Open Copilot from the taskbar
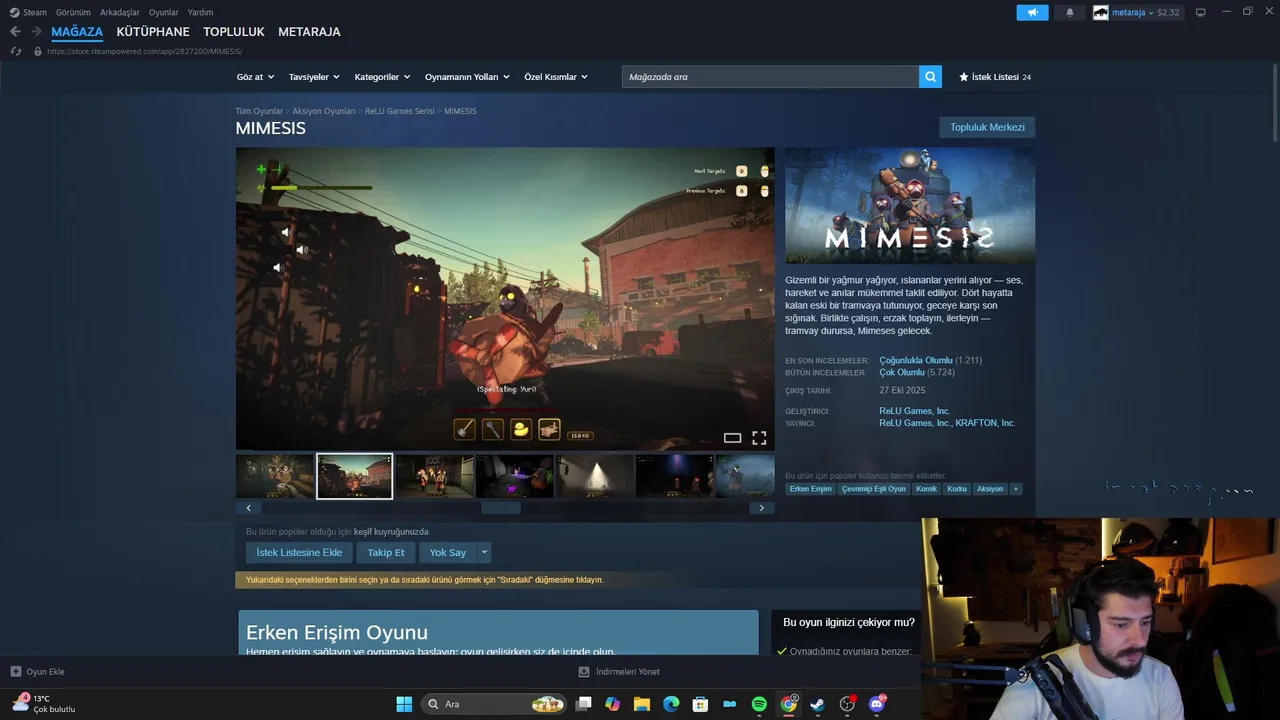Image resolution: width=1280 pixels, height=720 pixels. pyautogui.click(x=612, y=704)
